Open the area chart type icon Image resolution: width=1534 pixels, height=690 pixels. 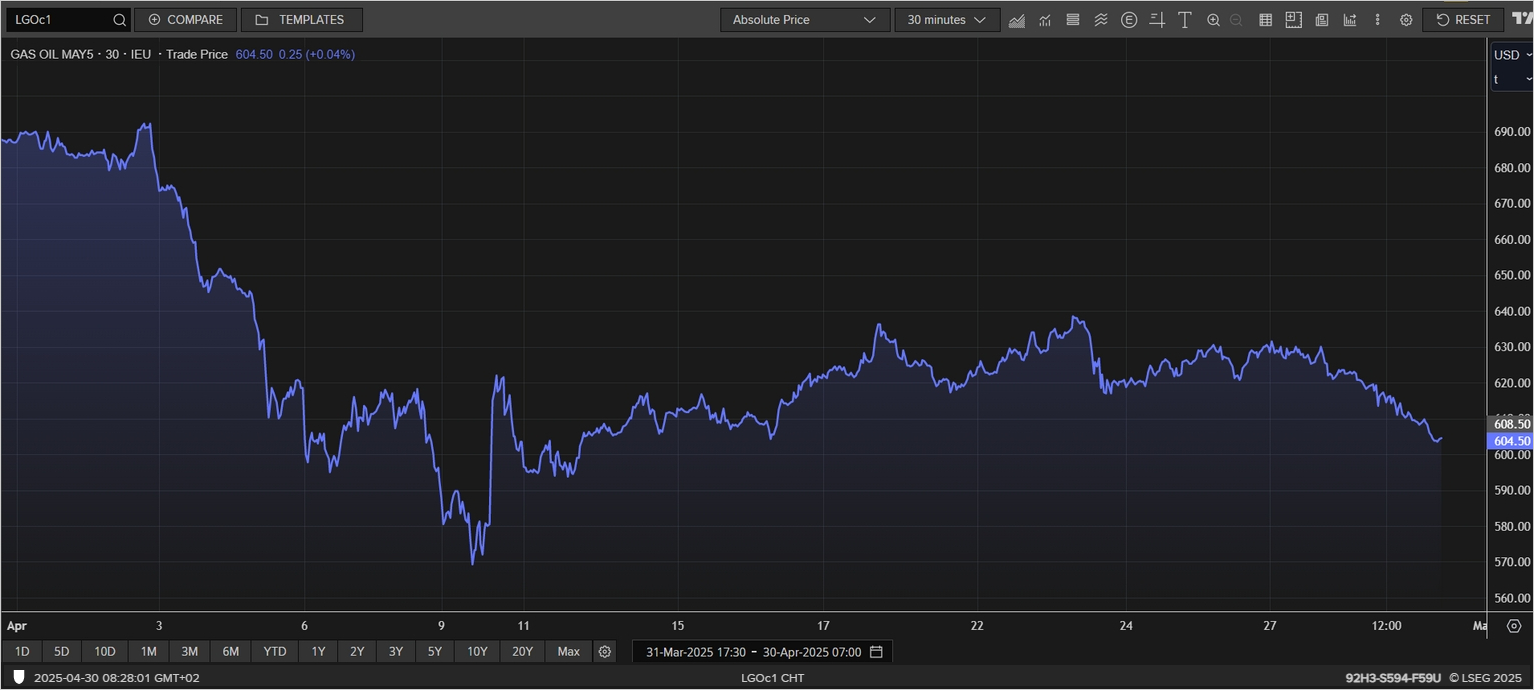[x=1017, y=20]
